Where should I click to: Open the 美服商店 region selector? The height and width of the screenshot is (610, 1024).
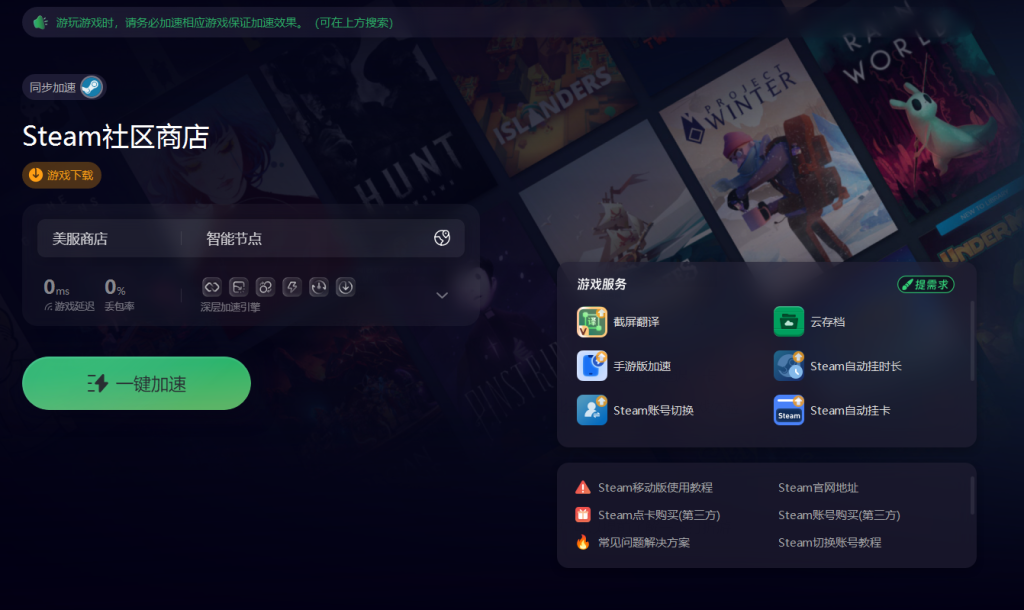pyautogui.click(x=80, y=239)
